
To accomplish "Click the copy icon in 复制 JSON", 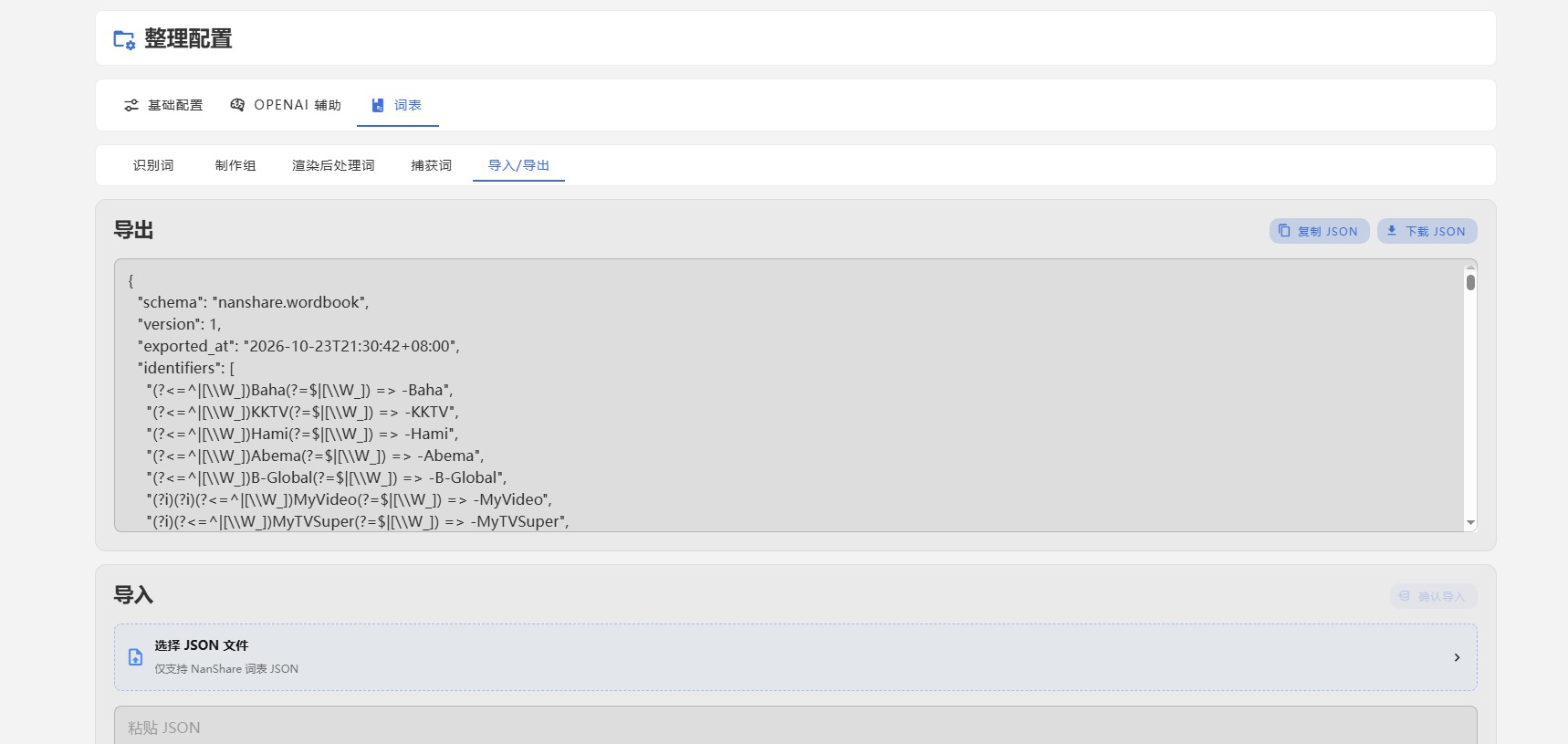I will coord(1284,231).
